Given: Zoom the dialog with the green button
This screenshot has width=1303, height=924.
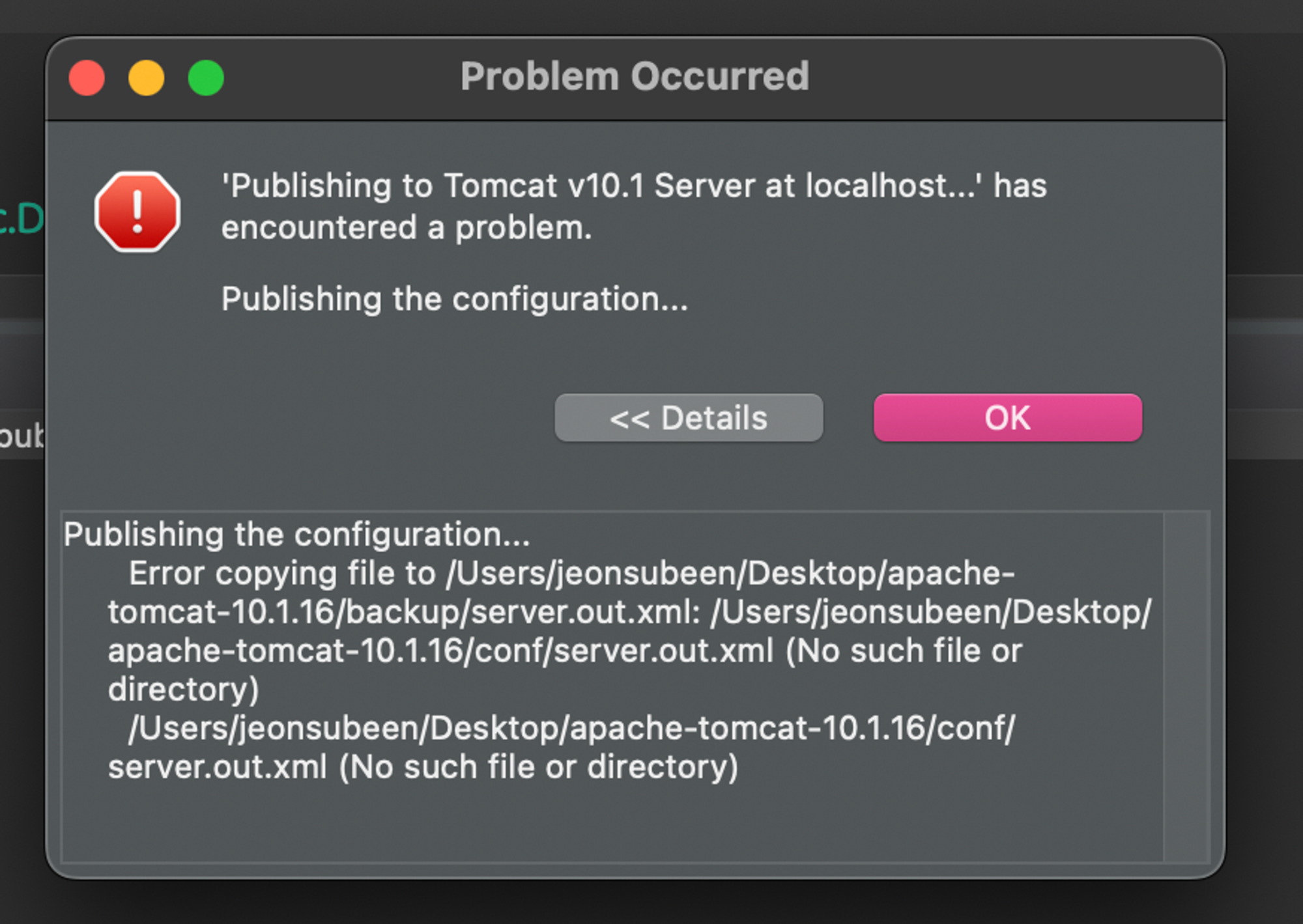Looking at the screenshot, I should [206, 78].
